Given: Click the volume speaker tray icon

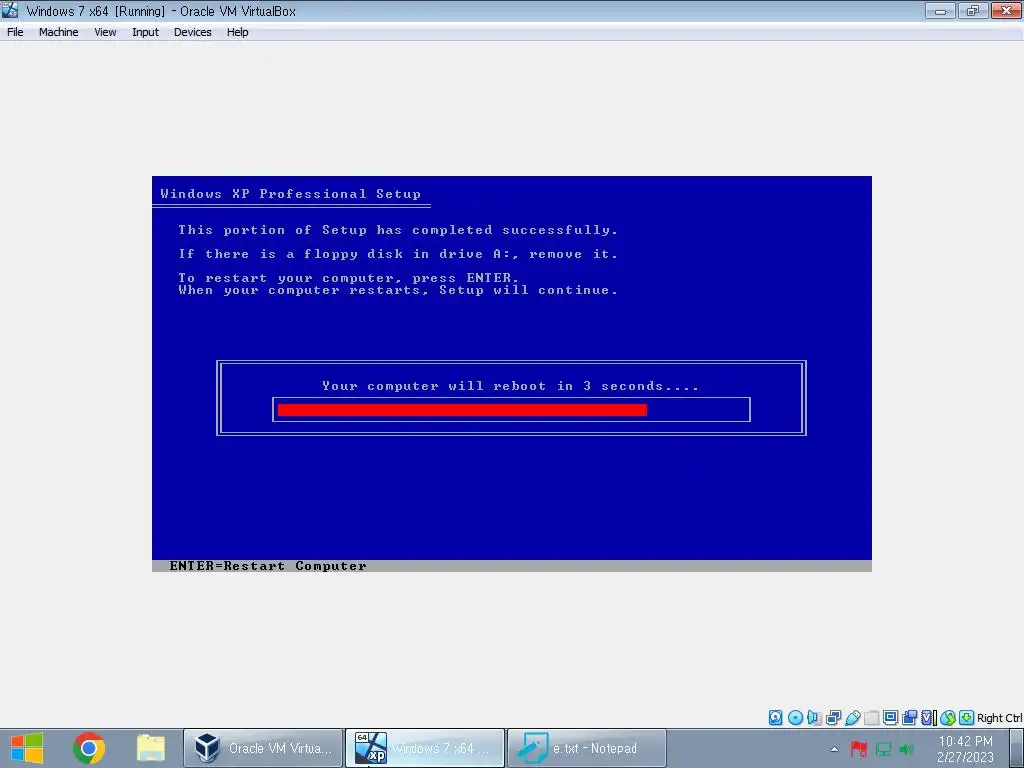Looking at the screenshot, I should pos(906,749).
